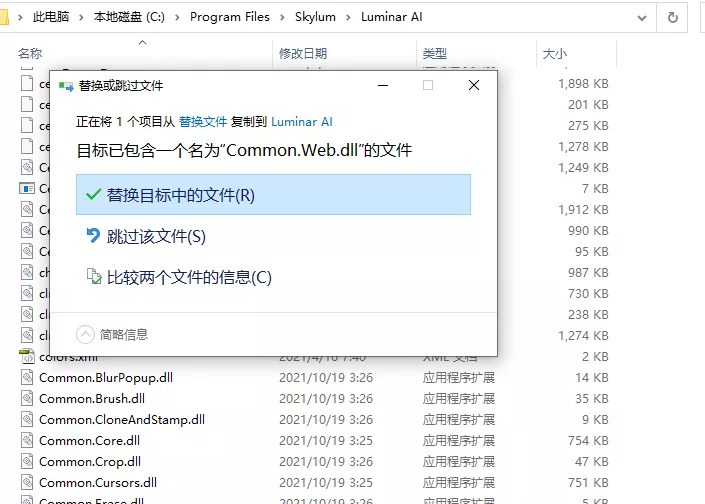This screenshot has height=504, width=705.
Task: Click dll icon in the 95 KB row
Action: click(x=27, y=251)
